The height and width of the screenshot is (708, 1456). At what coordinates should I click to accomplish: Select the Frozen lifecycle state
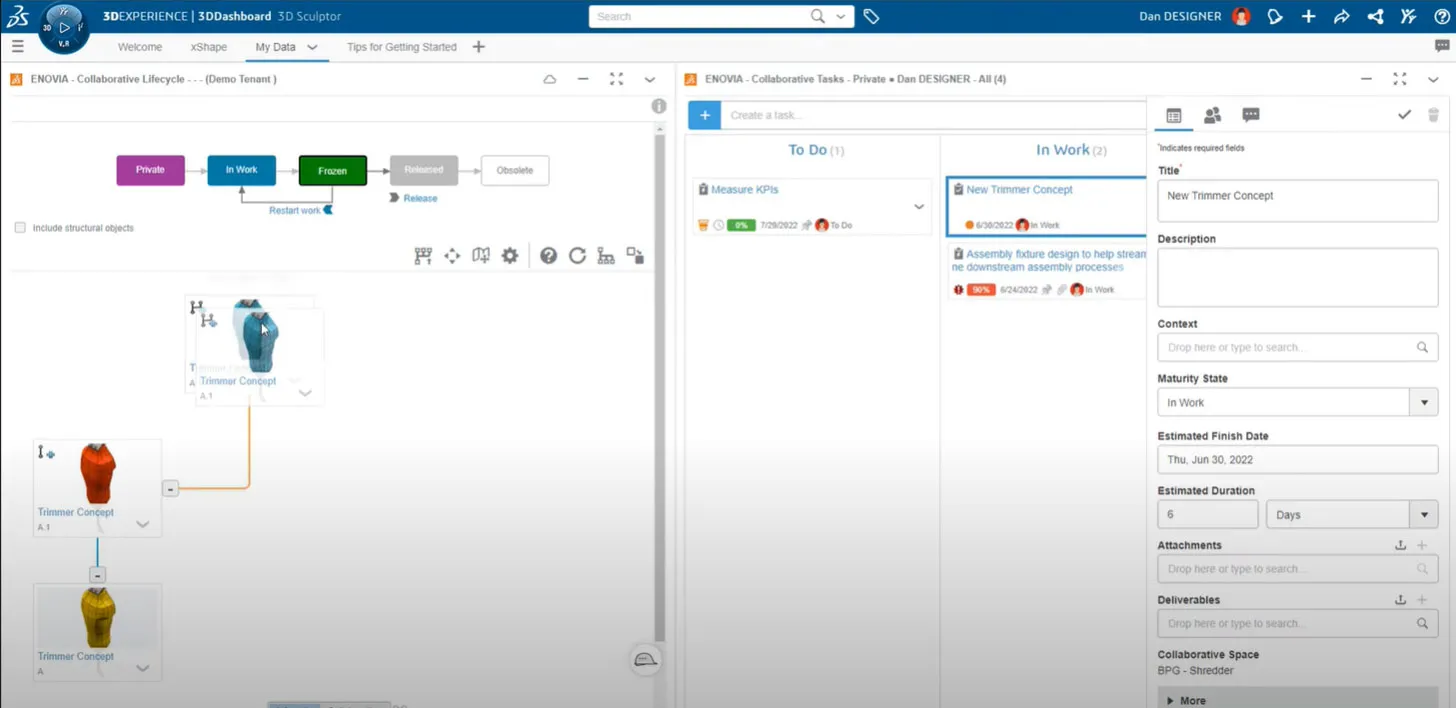coord(332,171)
